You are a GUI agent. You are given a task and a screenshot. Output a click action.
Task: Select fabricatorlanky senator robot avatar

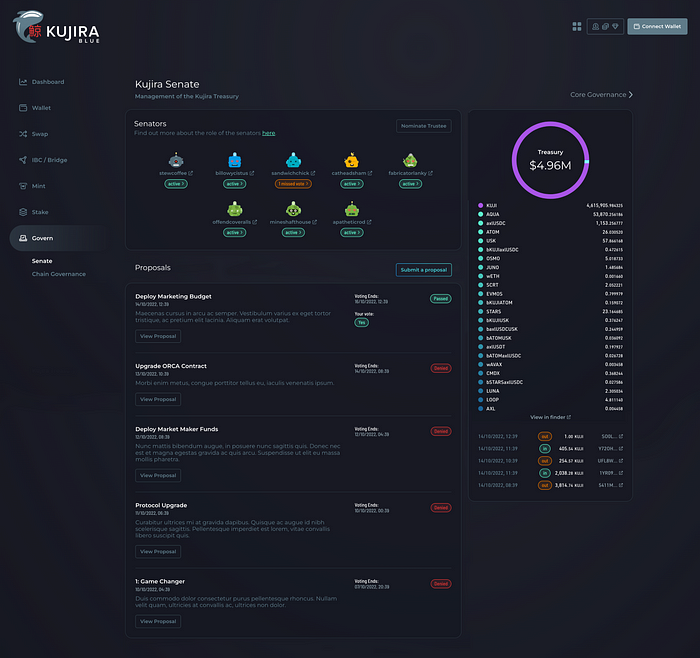[x=410, y=160]
